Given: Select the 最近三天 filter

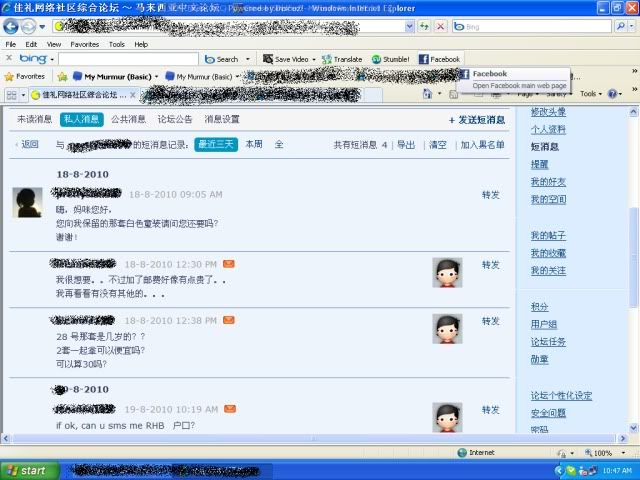Looking at the screenshot, I should click(x=216, y=144).
